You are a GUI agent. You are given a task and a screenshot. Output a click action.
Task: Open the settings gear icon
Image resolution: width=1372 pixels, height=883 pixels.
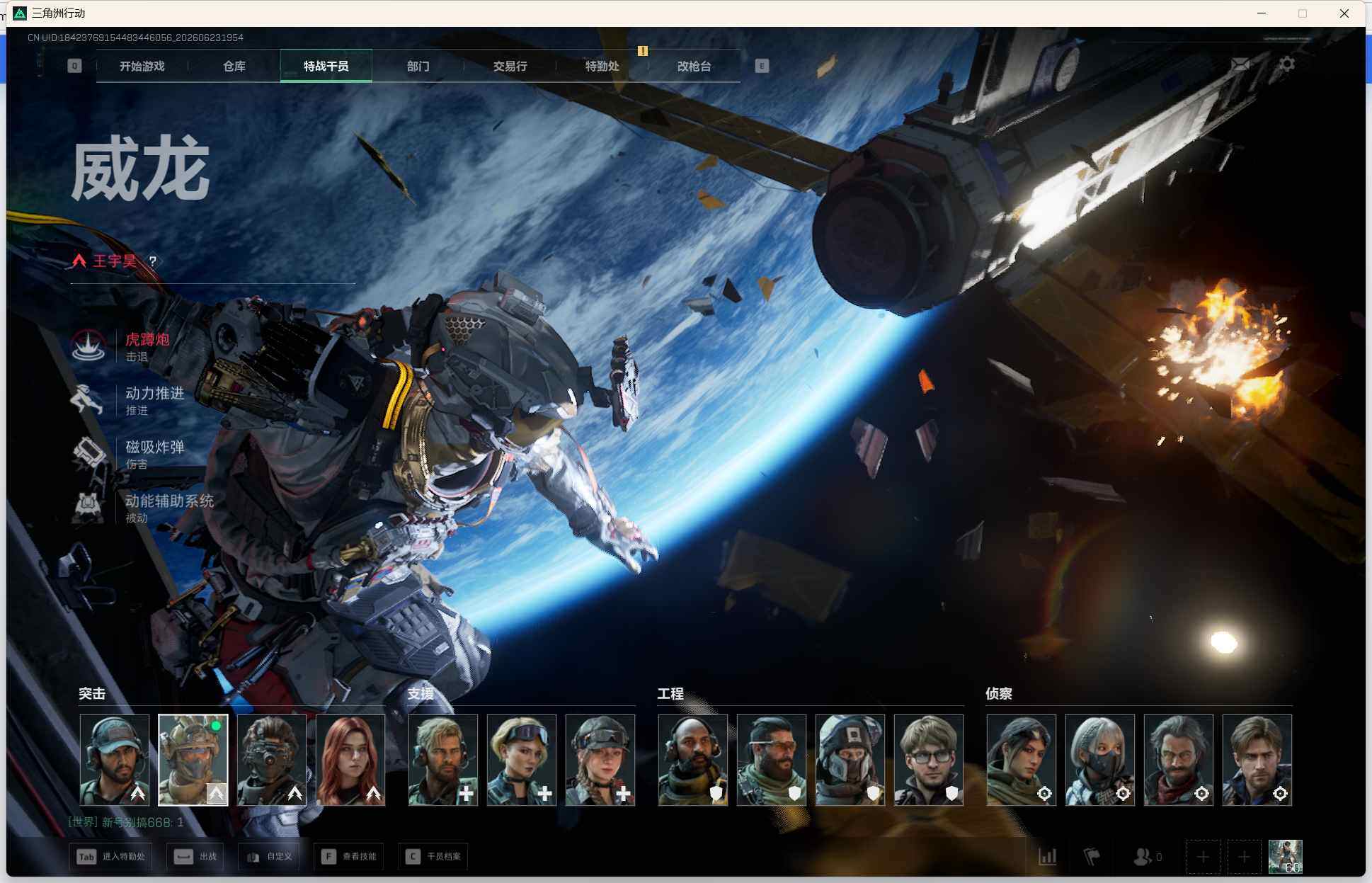tap(1287, 64)
